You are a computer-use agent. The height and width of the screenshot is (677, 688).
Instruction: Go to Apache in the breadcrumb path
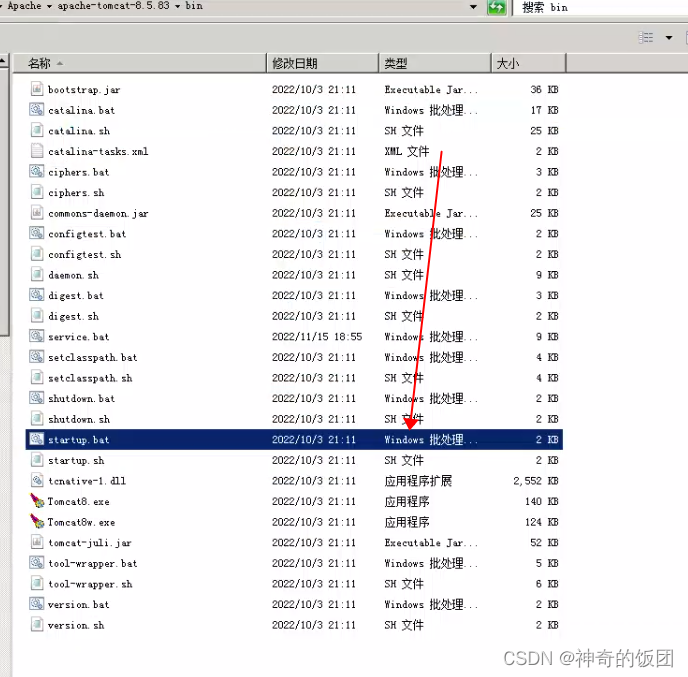[24, 6]
